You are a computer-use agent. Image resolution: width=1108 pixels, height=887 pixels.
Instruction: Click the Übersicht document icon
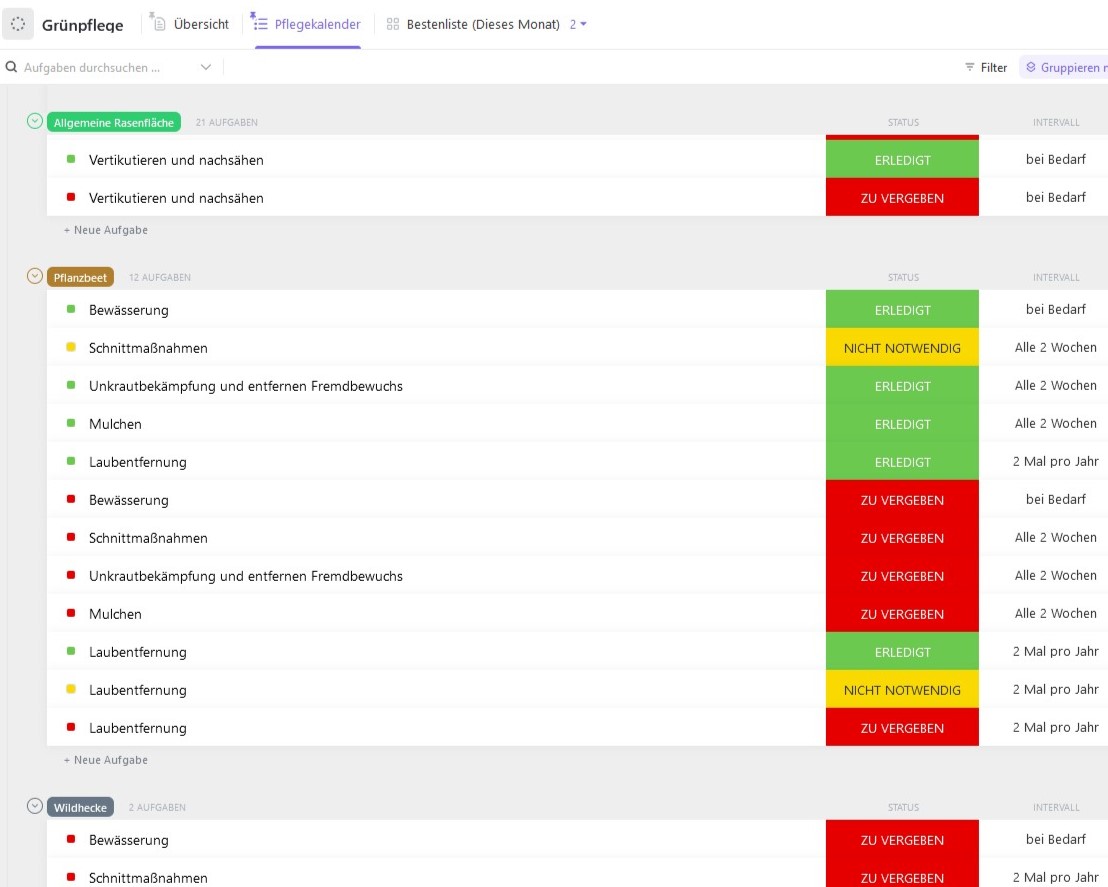pos(159,24)
